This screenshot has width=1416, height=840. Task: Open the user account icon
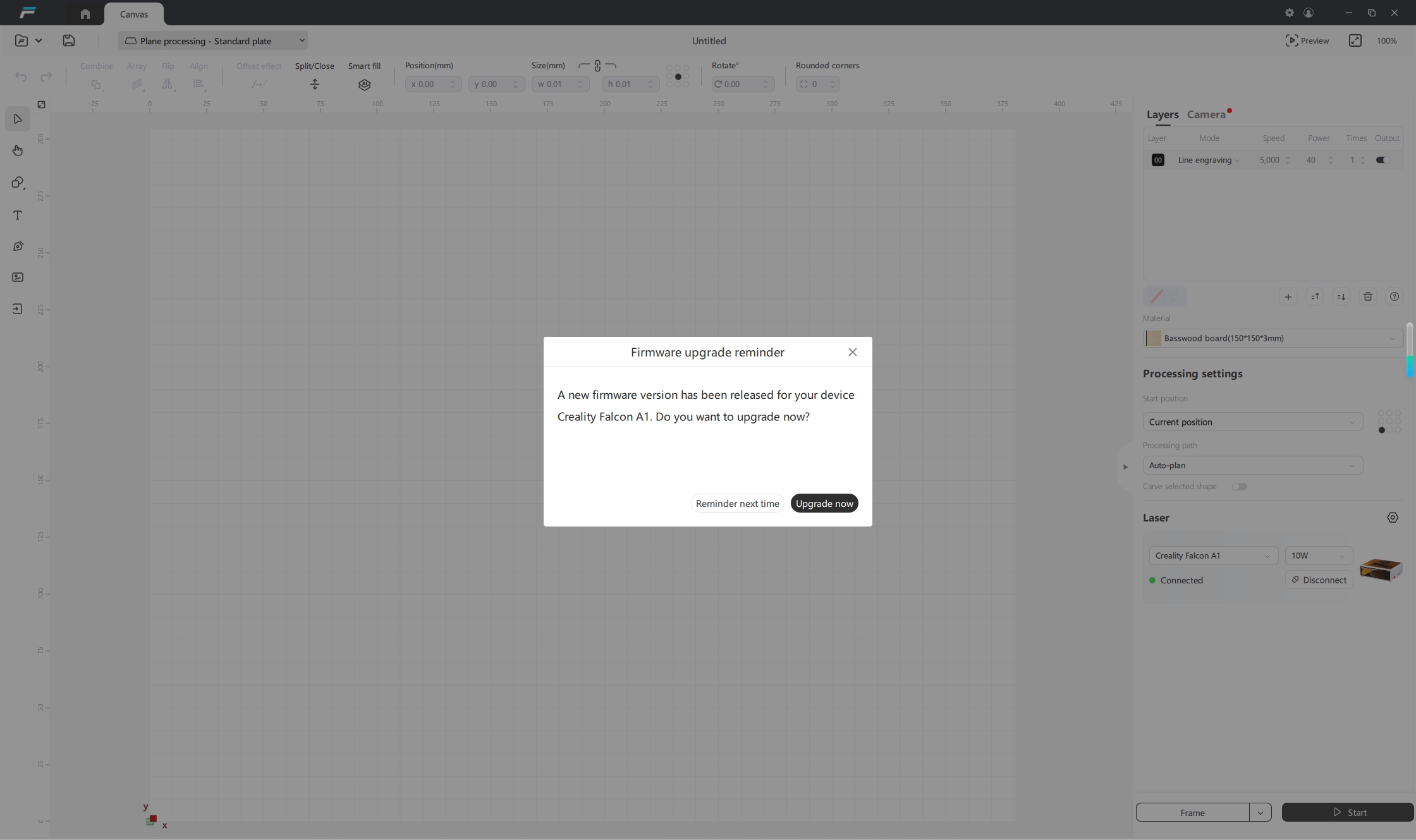tap(1309, 13)
